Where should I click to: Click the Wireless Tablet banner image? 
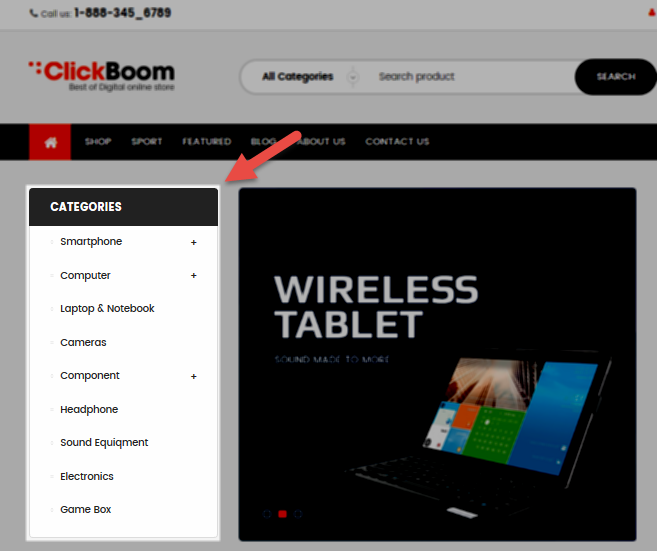pyautogui.click(x=437, y=364)
